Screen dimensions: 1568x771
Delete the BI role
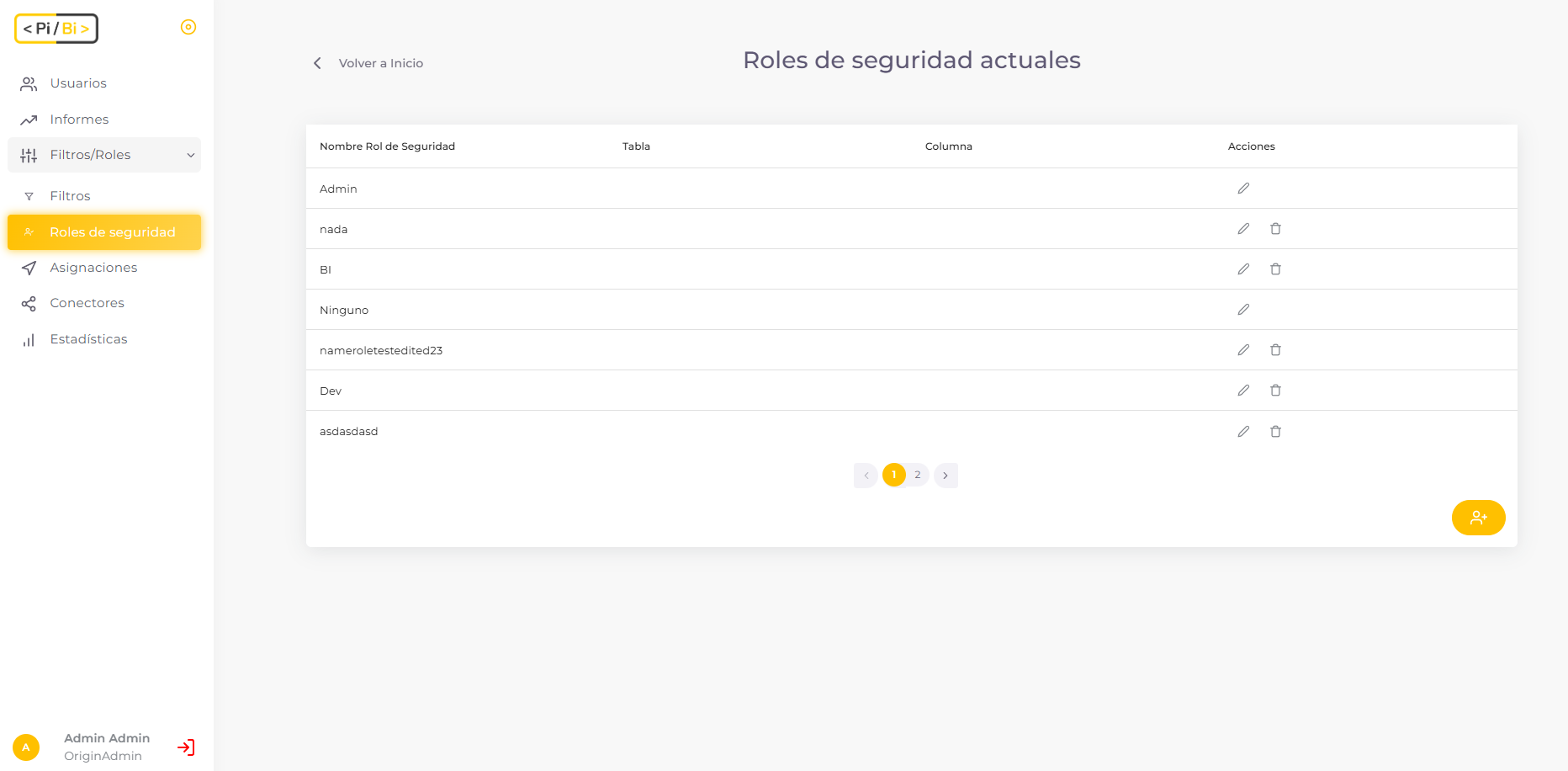tap(1275, 269)
